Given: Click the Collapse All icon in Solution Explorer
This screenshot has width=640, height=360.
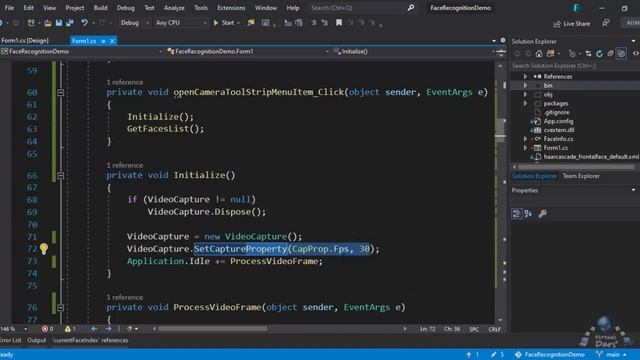Looking at the screenshot, I should [610, 53].
